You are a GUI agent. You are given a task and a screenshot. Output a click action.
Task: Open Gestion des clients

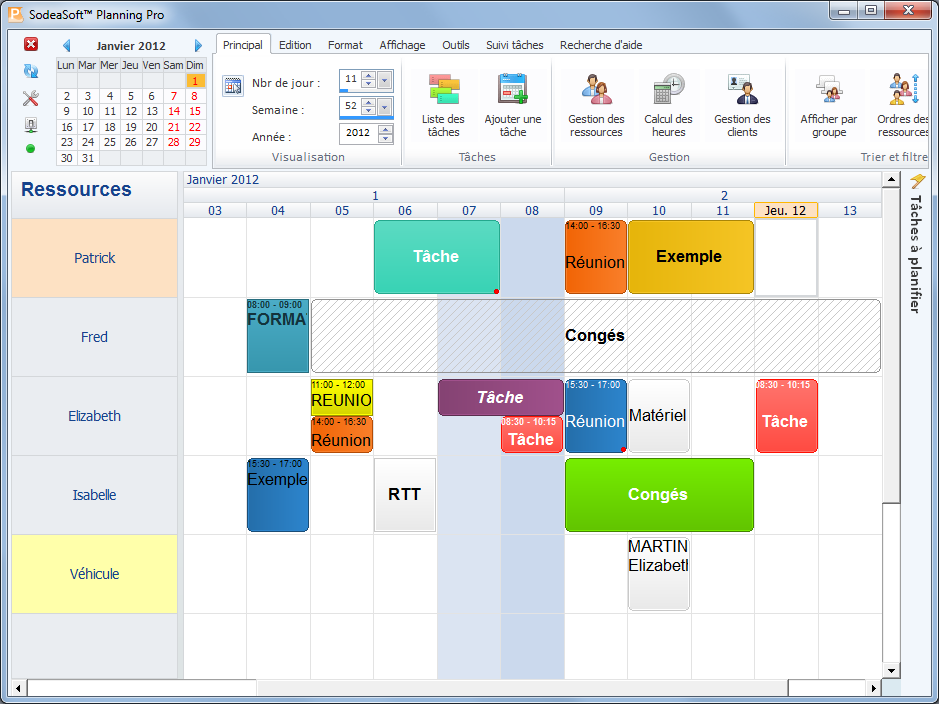click(742, 106)
